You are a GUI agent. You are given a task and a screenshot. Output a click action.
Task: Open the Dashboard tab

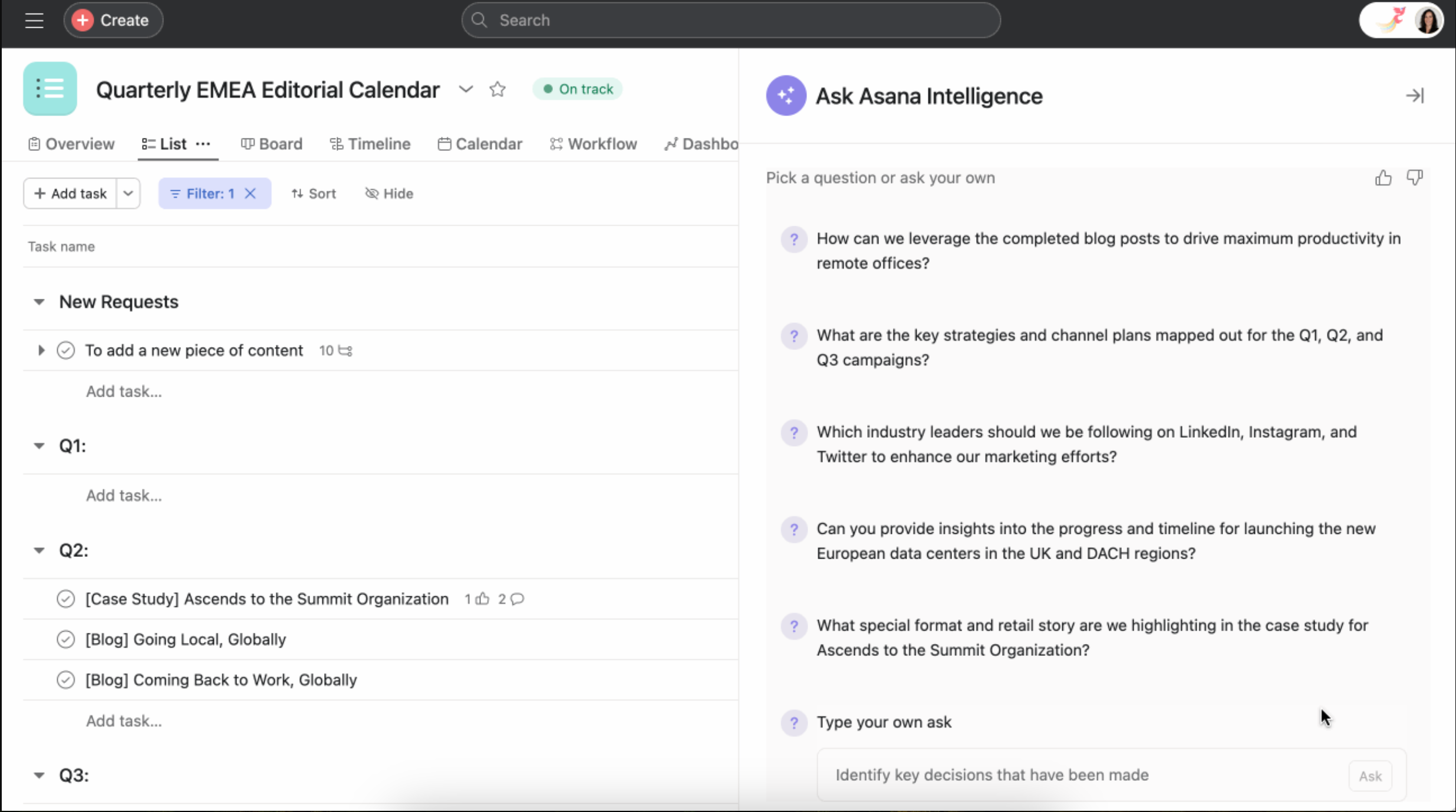[x=701, y=144]
